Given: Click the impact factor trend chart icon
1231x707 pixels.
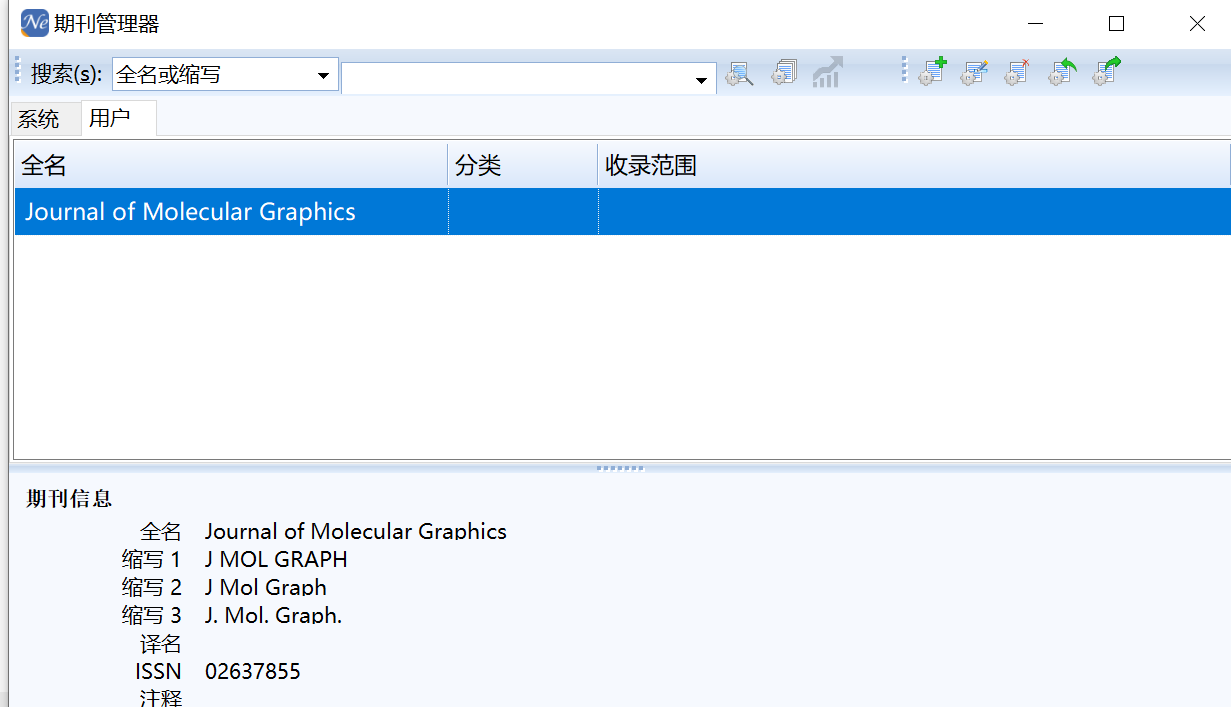Looking at the screenshot, I should (827, 73).
